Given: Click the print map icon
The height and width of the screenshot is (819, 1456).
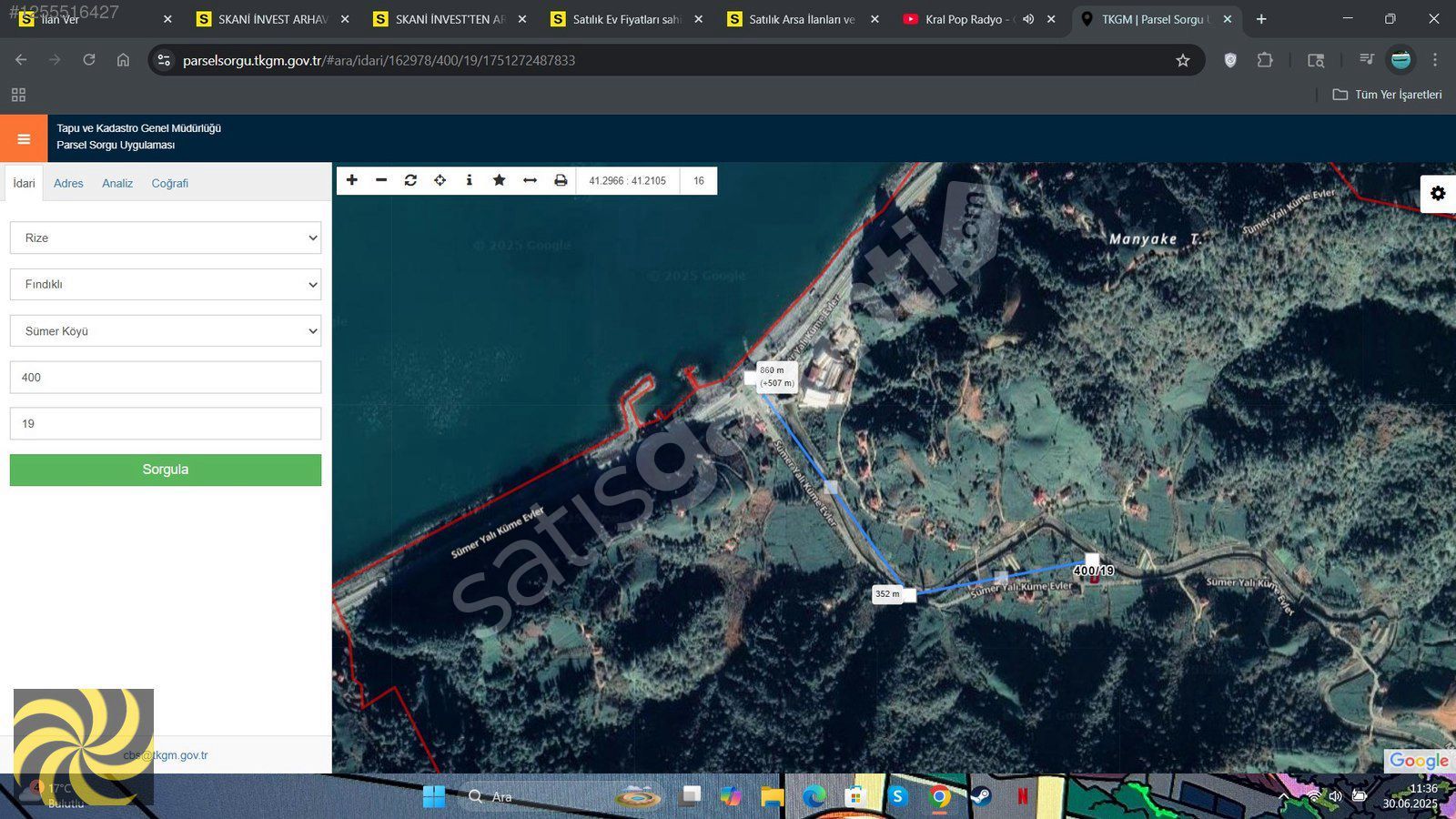Looking at the screenshot, I should click(561, 180).
